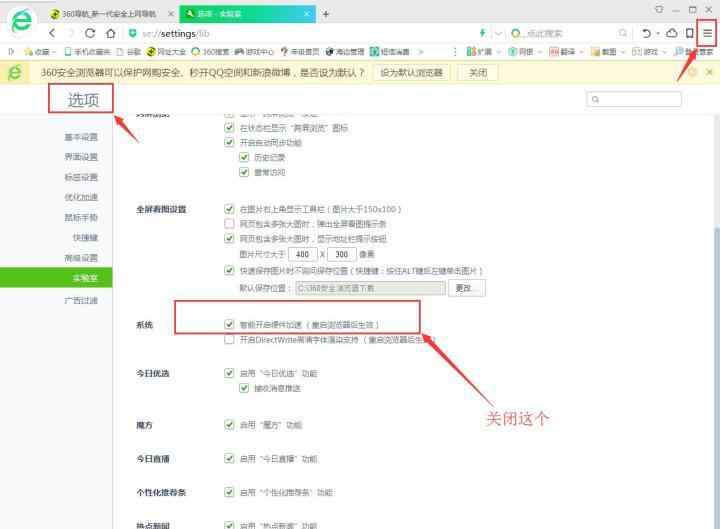Show more bookmarks with the chevron
This screenshot has width=720, height=529.
pyautogui.click(x=421, y=52)
